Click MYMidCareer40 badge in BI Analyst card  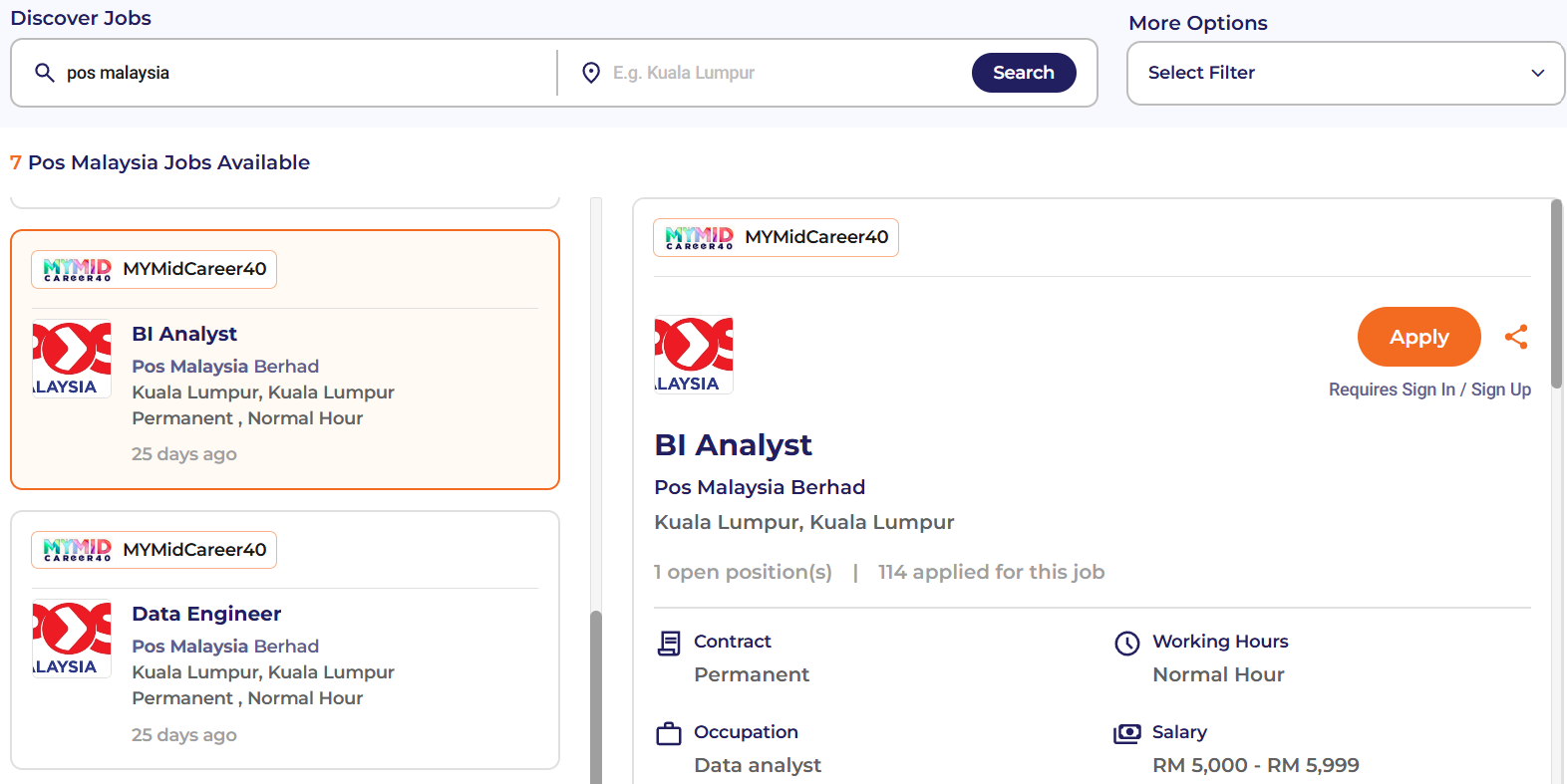click(x=154, y=269)
